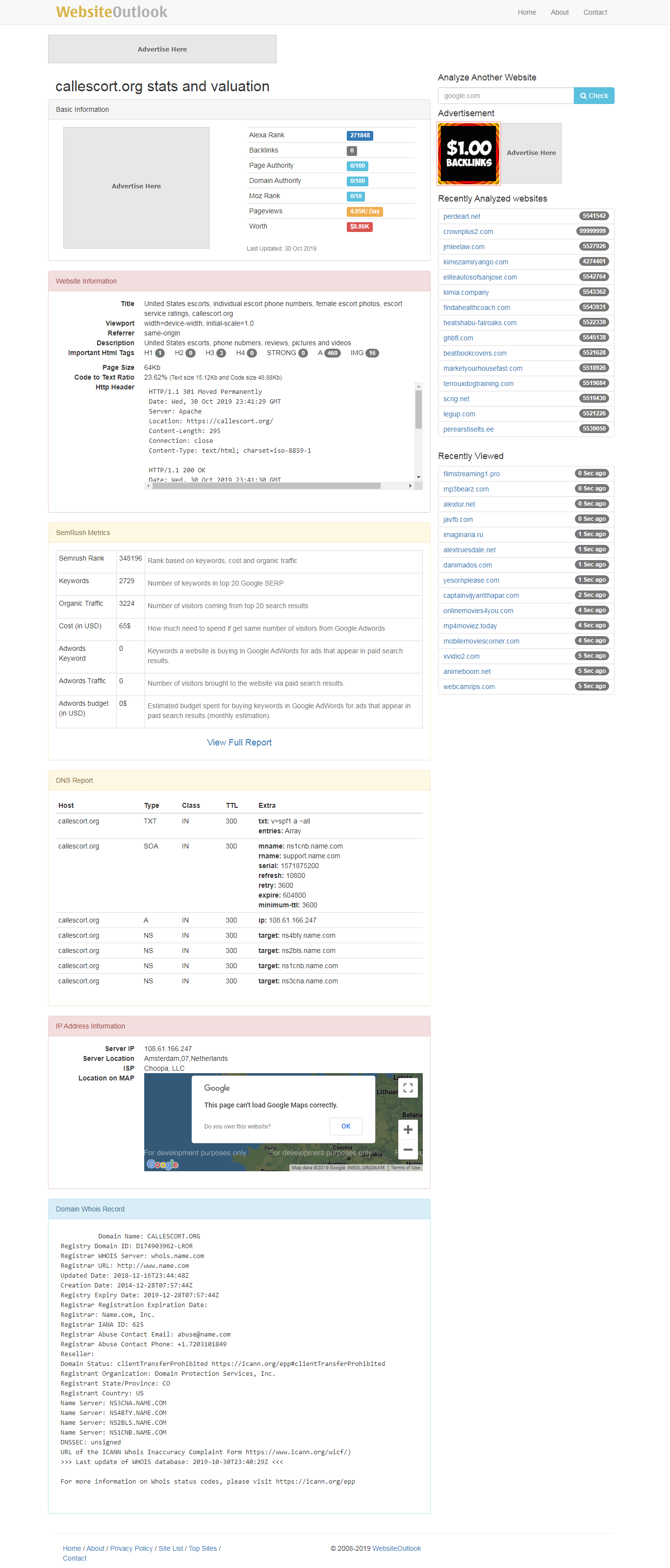Screen dimensions: 670x1568
Task: Open kimia.company link
Action: (x=465, y=292)
